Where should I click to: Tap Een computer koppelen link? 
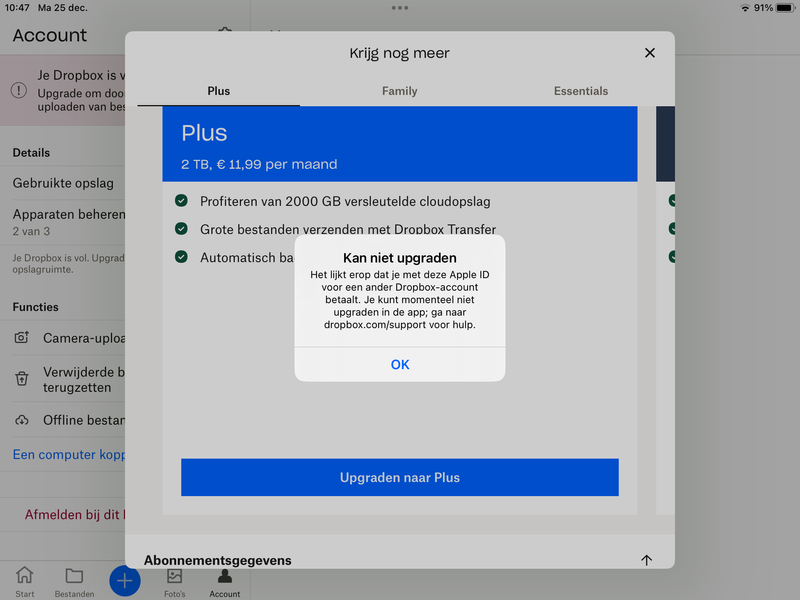point(68,454)
